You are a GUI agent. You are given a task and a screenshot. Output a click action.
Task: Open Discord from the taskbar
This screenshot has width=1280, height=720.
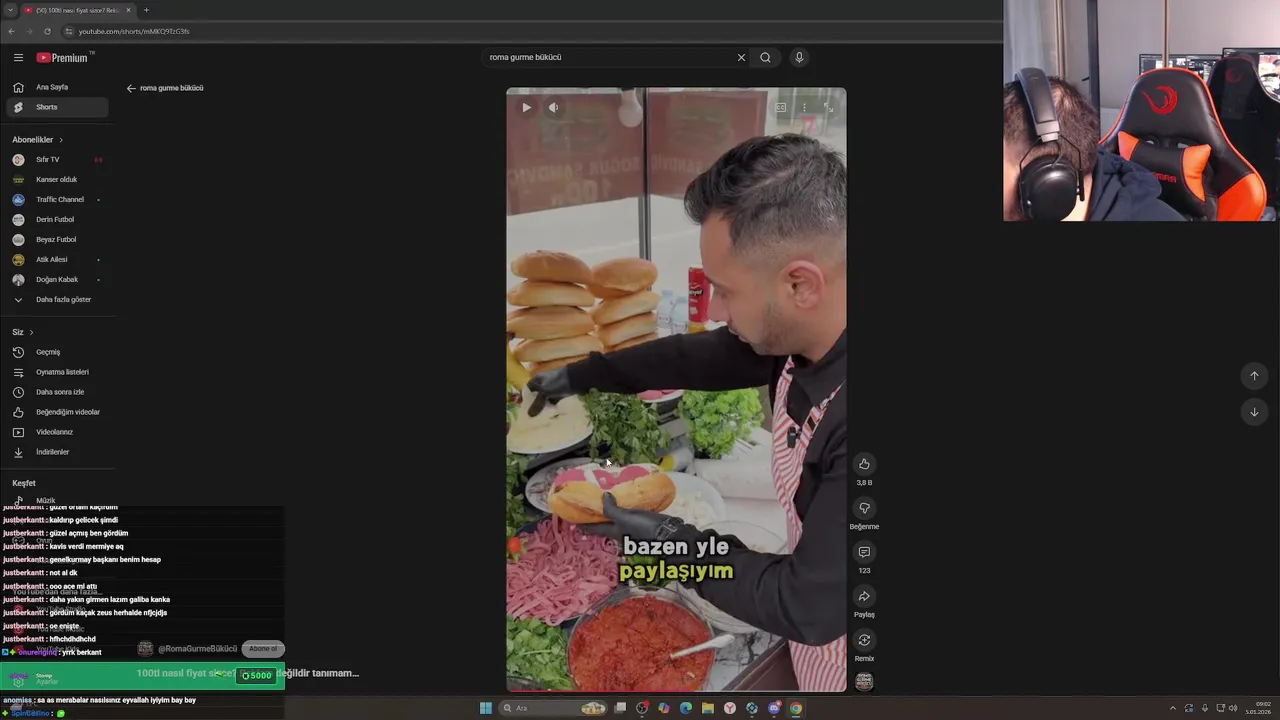pyautogui.click(x=774, y=708)
